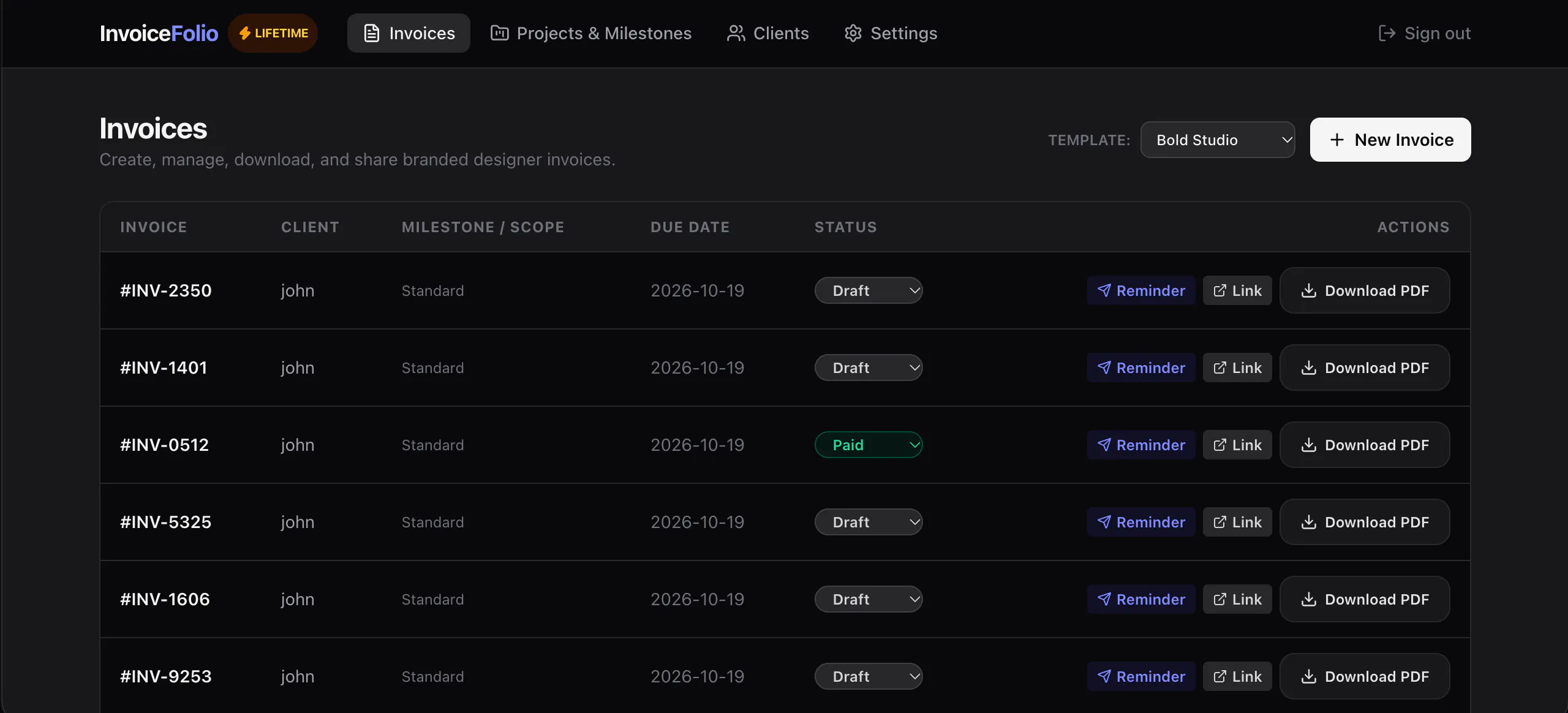The height and width of the screenshot is (713, 1568).
Task: Sign out of the account
Action: (1424, 33)
